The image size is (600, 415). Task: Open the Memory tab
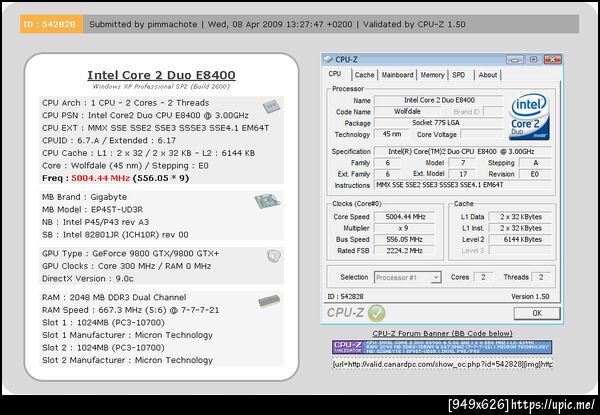coord(432,75)
